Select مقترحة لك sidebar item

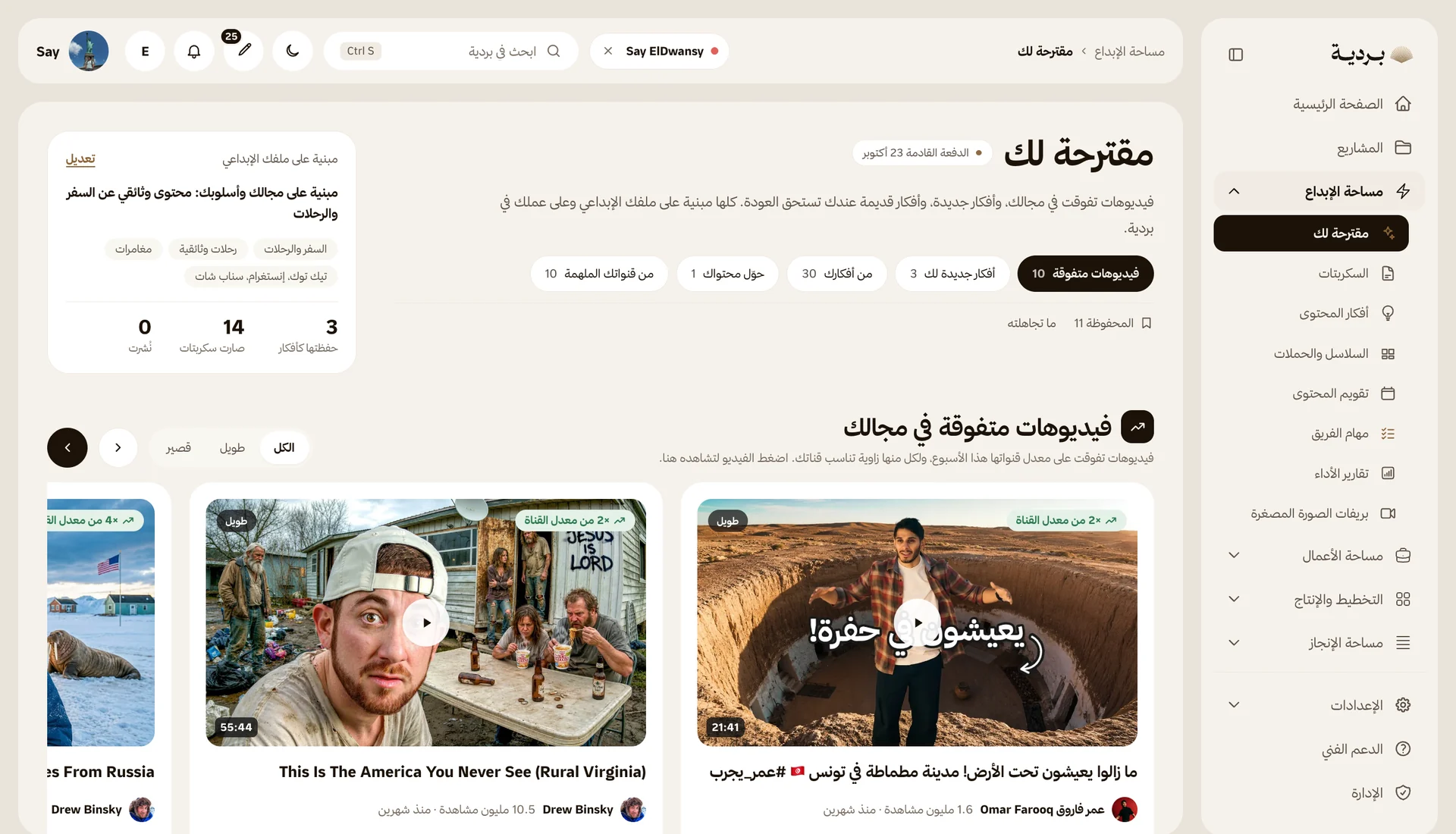(1310, 234)
